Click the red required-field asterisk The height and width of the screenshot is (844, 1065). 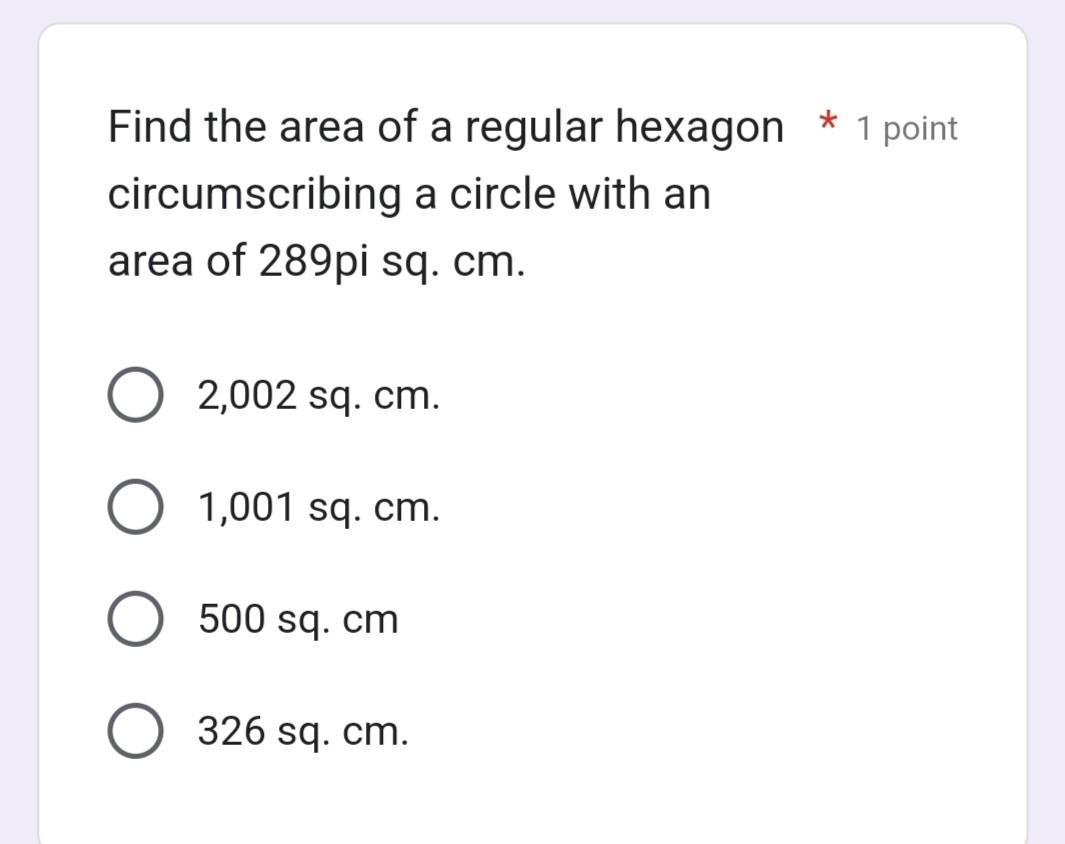(828, 122)
